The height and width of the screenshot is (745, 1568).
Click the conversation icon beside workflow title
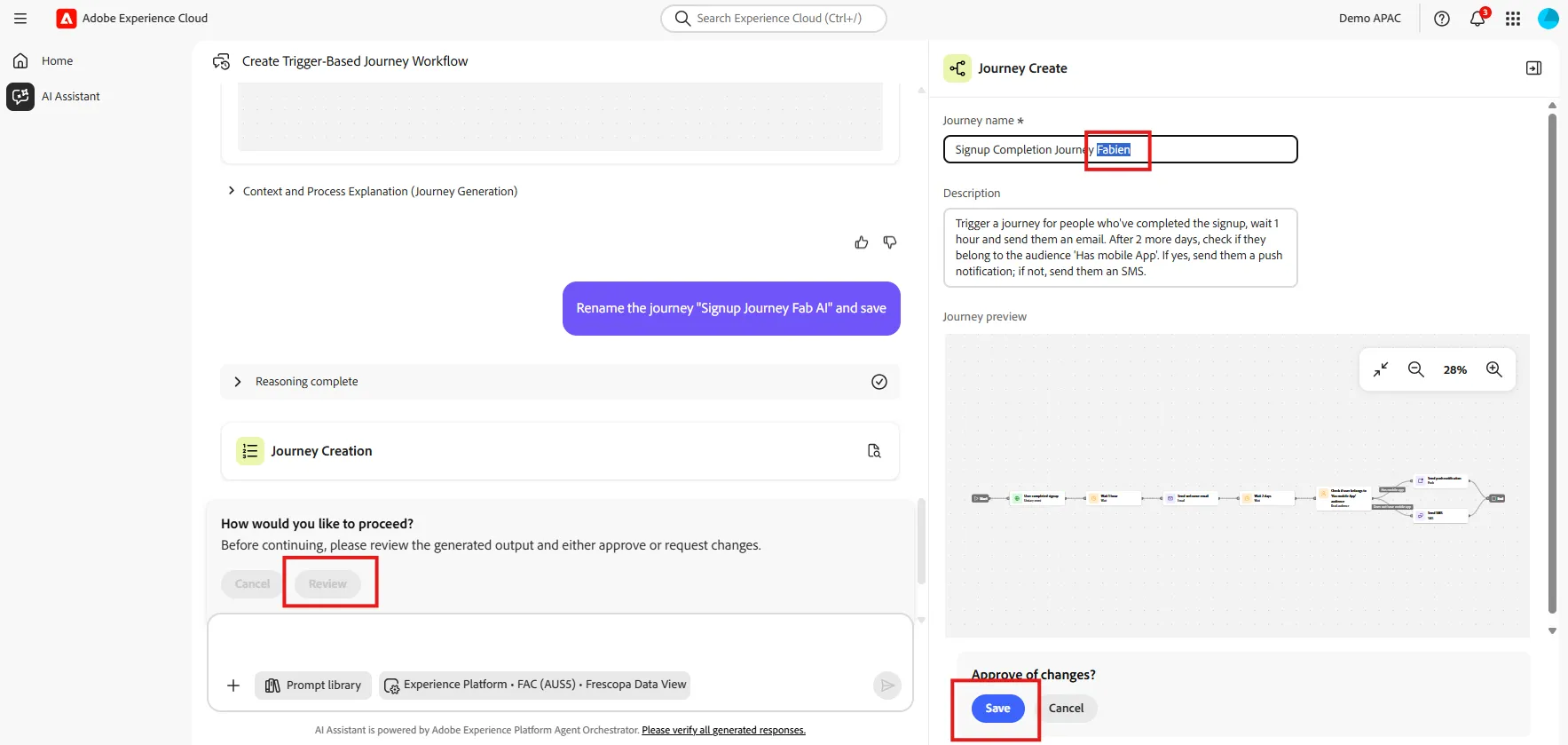[221, 61]
